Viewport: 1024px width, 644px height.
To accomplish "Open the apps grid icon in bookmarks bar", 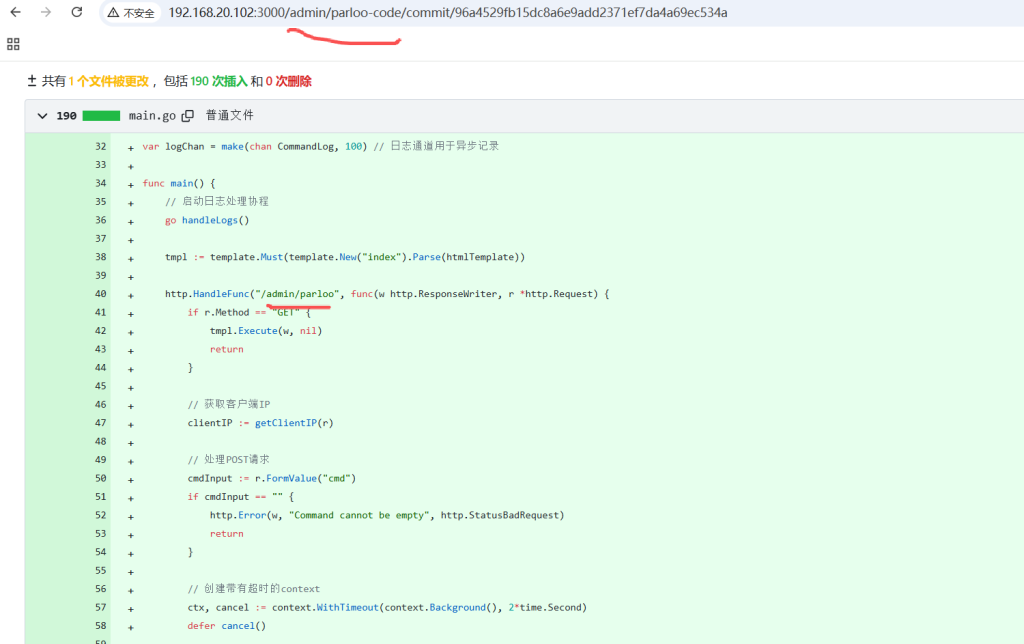I will point(13,44).
